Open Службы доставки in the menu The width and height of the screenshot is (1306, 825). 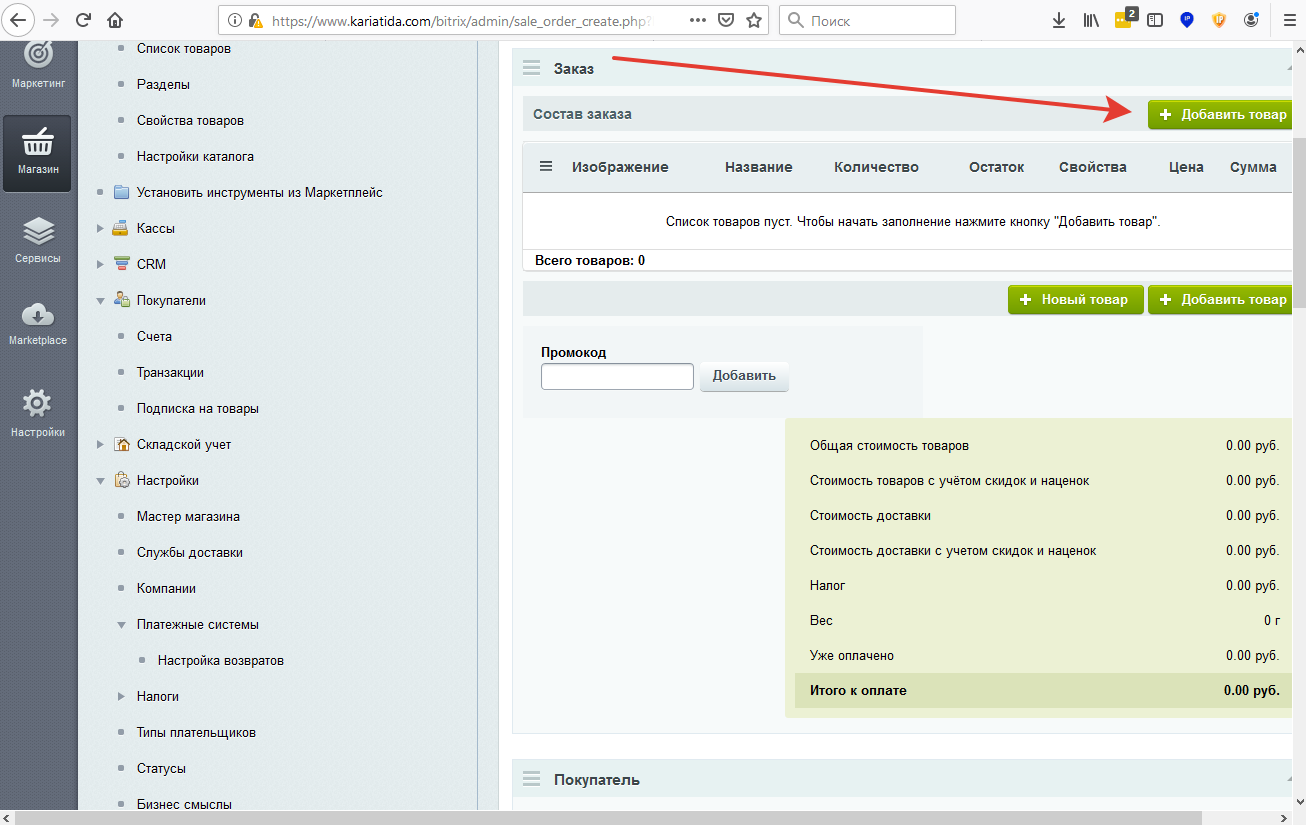(x=189, y=553)
